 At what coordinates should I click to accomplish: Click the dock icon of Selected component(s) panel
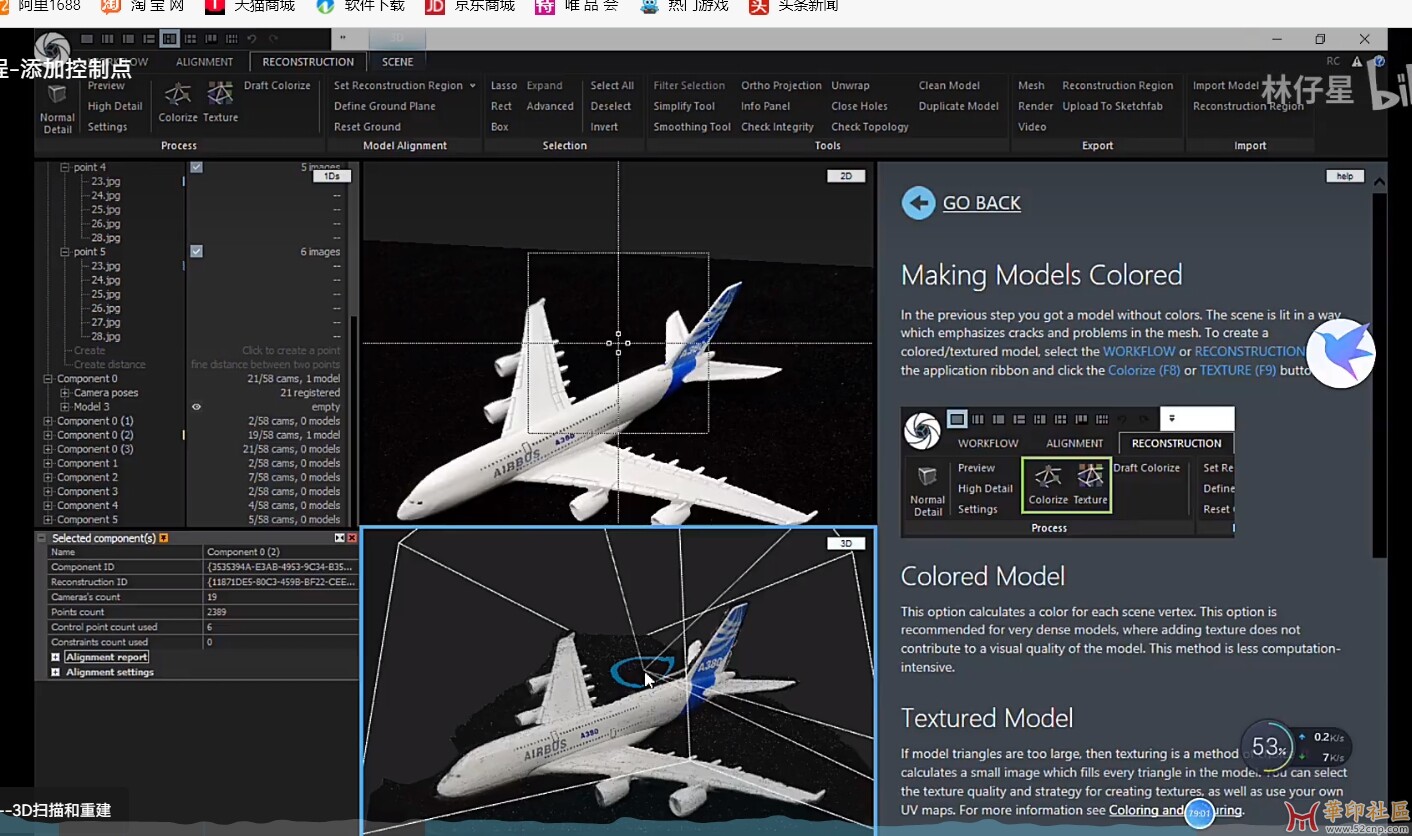coord(340,538)
